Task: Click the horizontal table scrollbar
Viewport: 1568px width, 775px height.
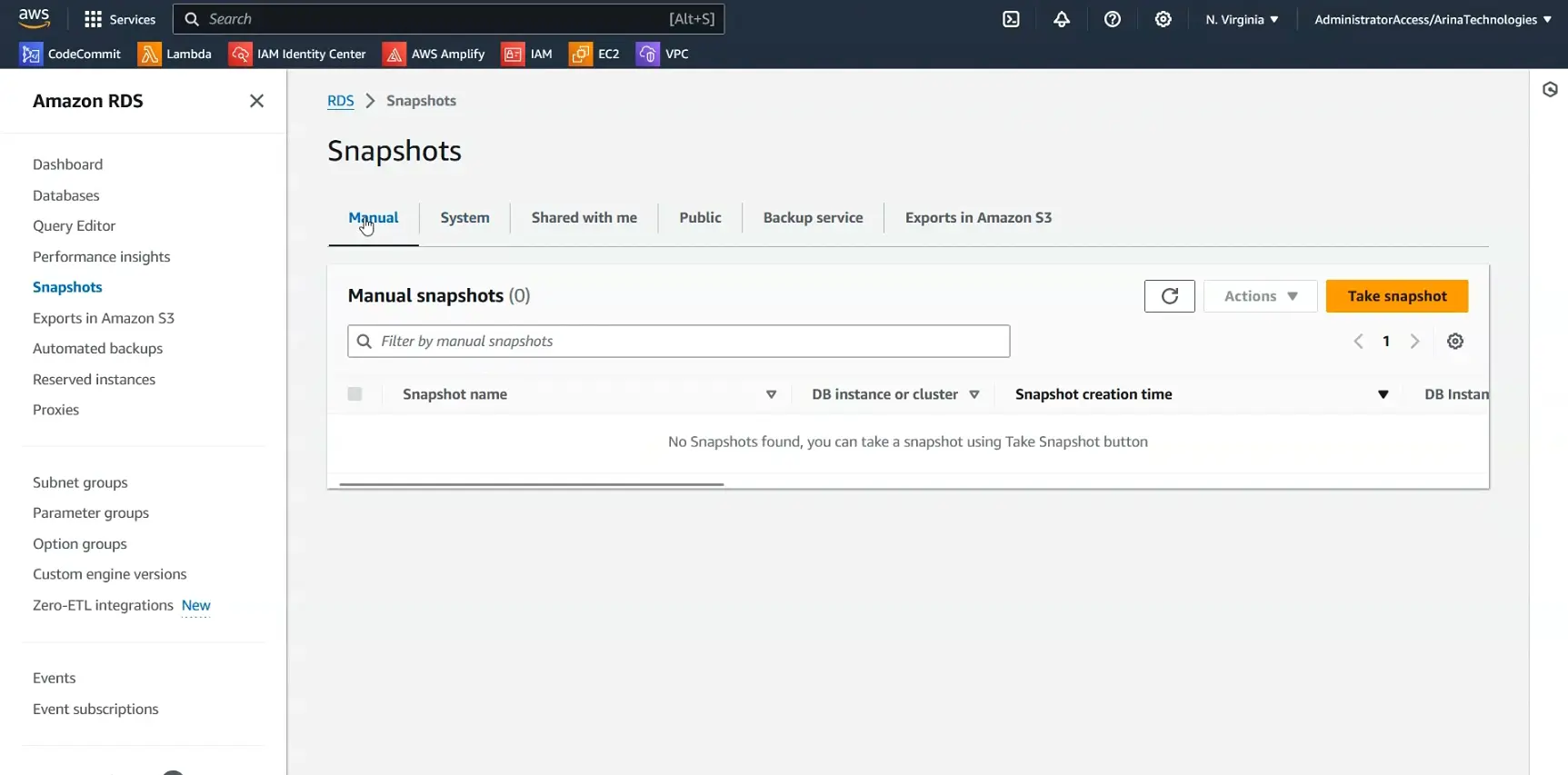Action: [532, 484]
